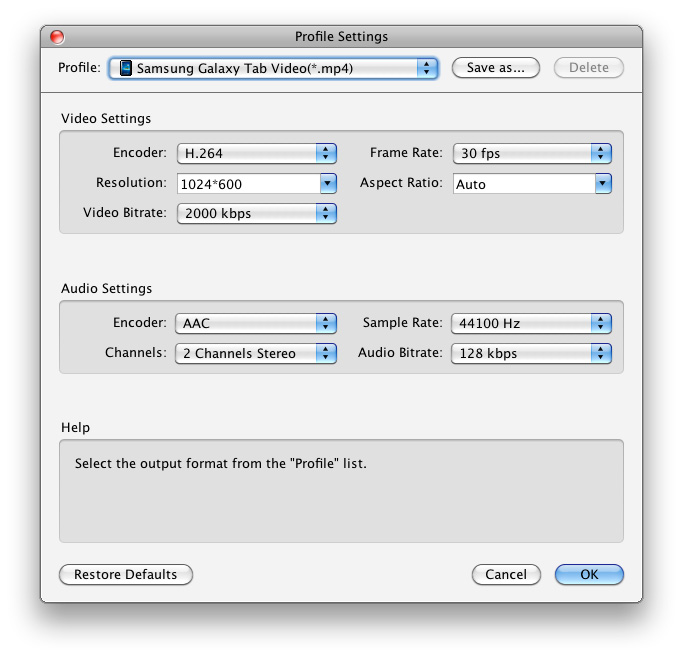The height and width of the screenshot is (658, 683).
Task: Click the Video Settings section heading
Action: pos(106,118)
